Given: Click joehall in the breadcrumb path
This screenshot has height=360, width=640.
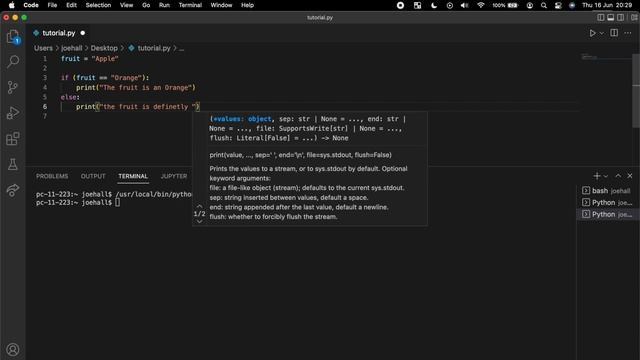Looking at the screenshot, I should pyautogui.click(x=71, y=48).
